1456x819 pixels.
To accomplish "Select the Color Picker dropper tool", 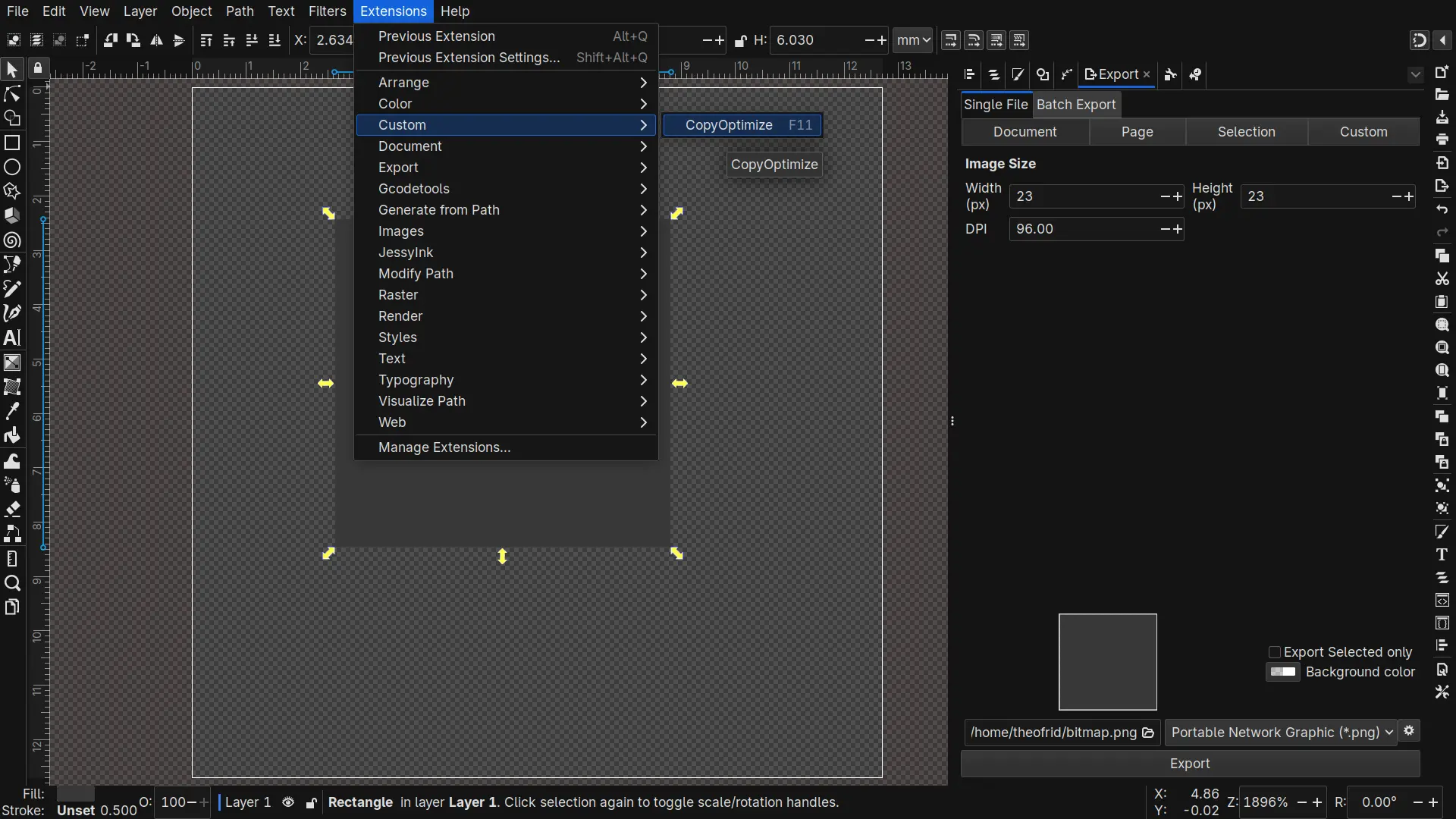I will tap(12, 411).
